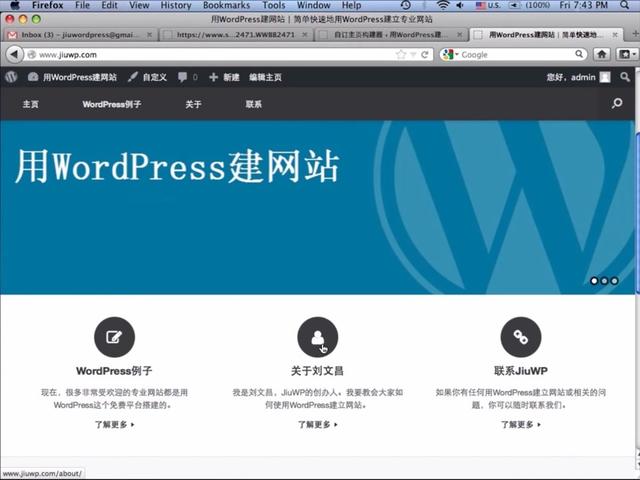Switch to the Gmail Inbox tab
Screen dimensions: 640x480
[x=80, y=35]
